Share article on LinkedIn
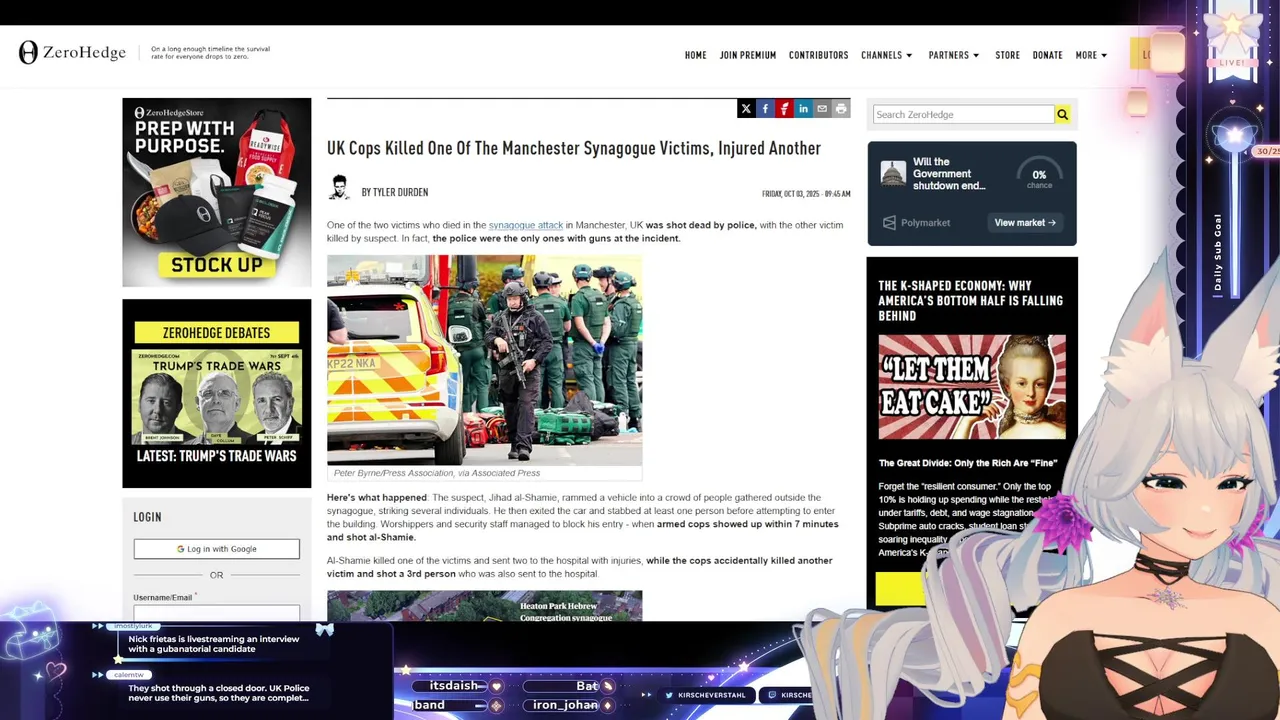The width and height of the screenshot is (1280, 720). click(803, 109)
